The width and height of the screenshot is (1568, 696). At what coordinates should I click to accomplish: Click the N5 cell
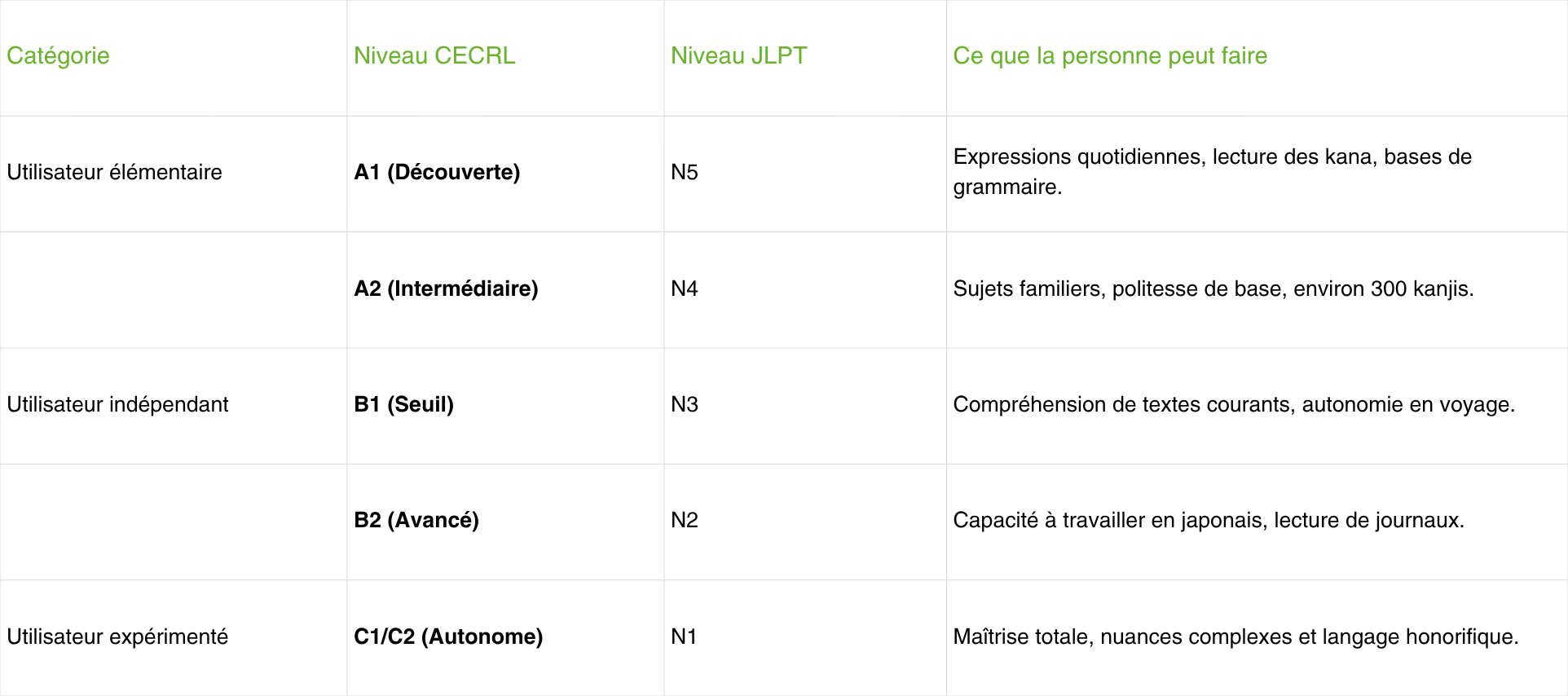coord(685,172)
